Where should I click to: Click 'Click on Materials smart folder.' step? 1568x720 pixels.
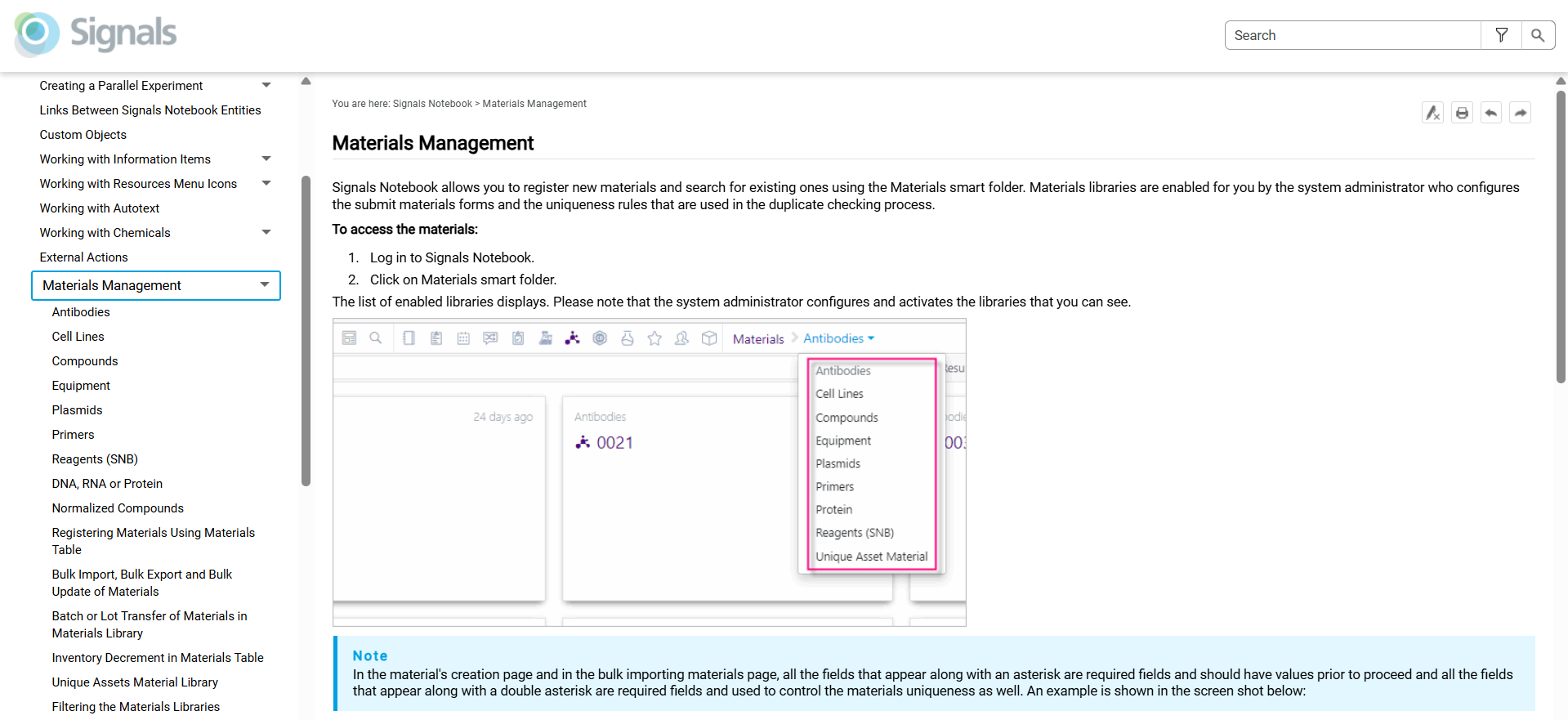[463, 280]
